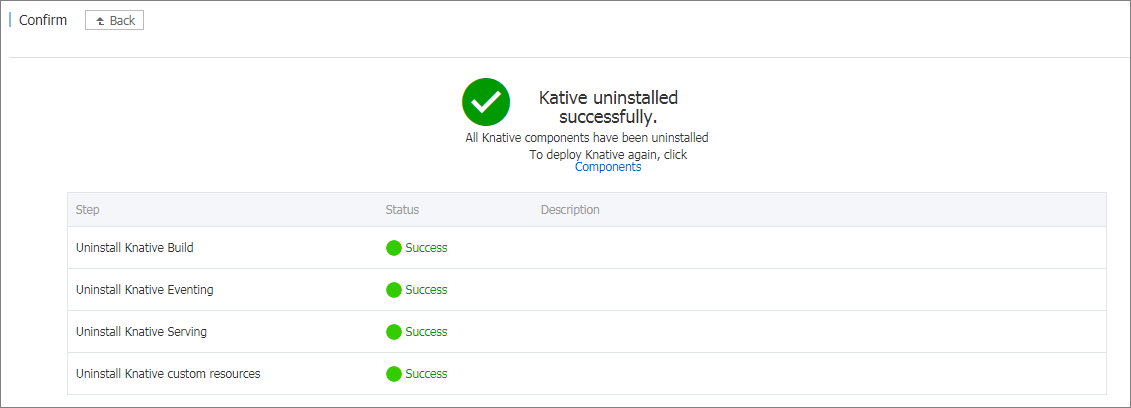Select the Confirm page title
Screen dimensions: 1131x408
(43, 20)
